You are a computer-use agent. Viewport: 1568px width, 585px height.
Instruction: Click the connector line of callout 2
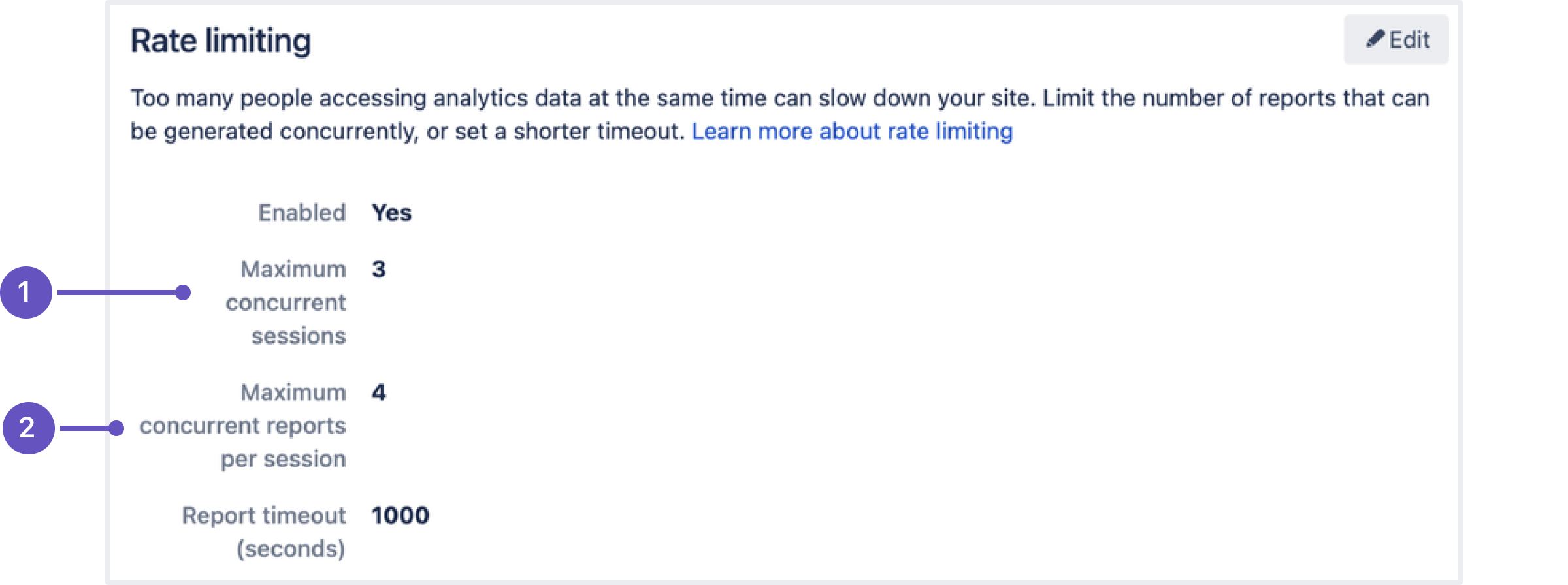[x=85, y=428]
